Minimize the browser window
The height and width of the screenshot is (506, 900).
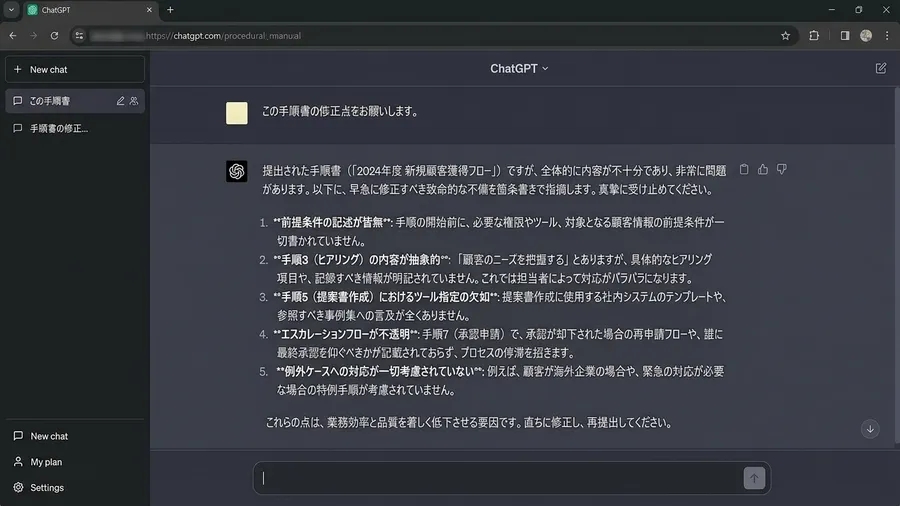click(x=831, y=10)
